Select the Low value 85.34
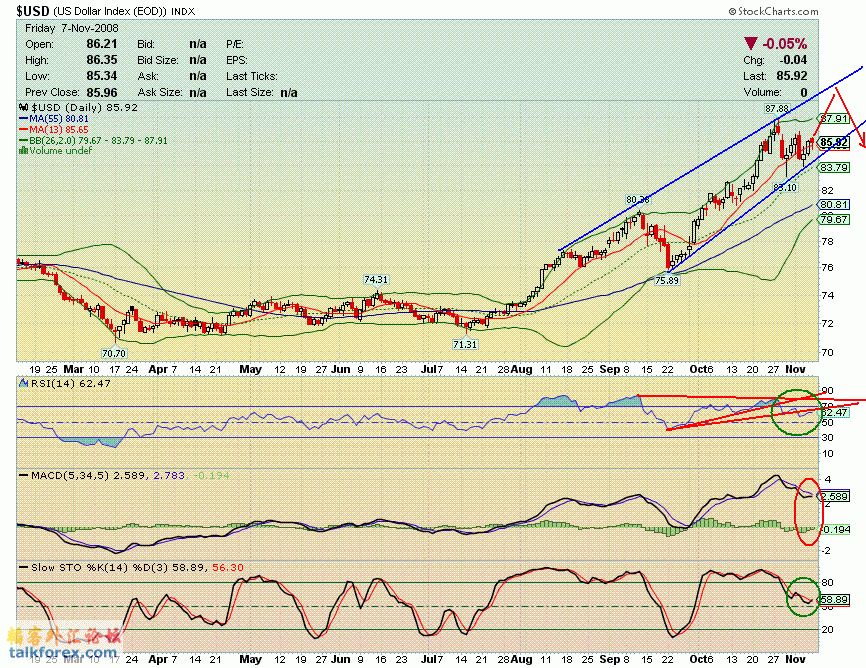 [102, 76]
